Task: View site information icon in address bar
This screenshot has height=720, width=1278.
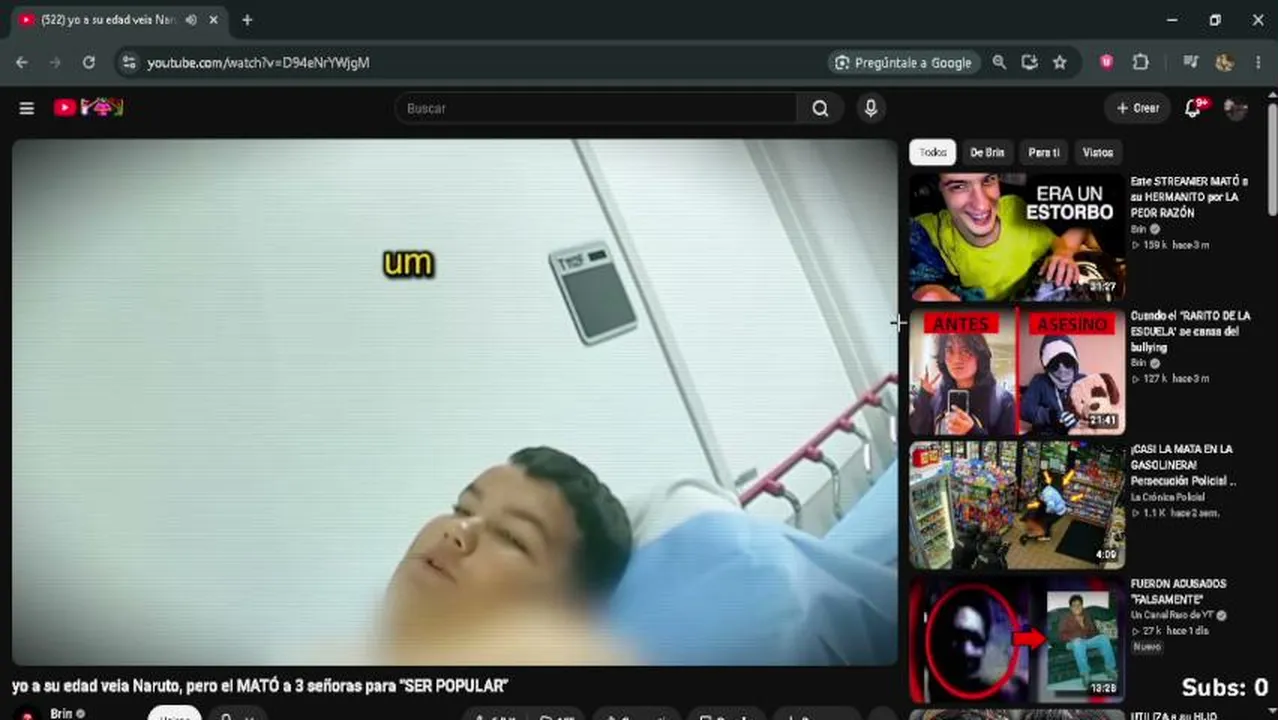Action: [128, 62]
